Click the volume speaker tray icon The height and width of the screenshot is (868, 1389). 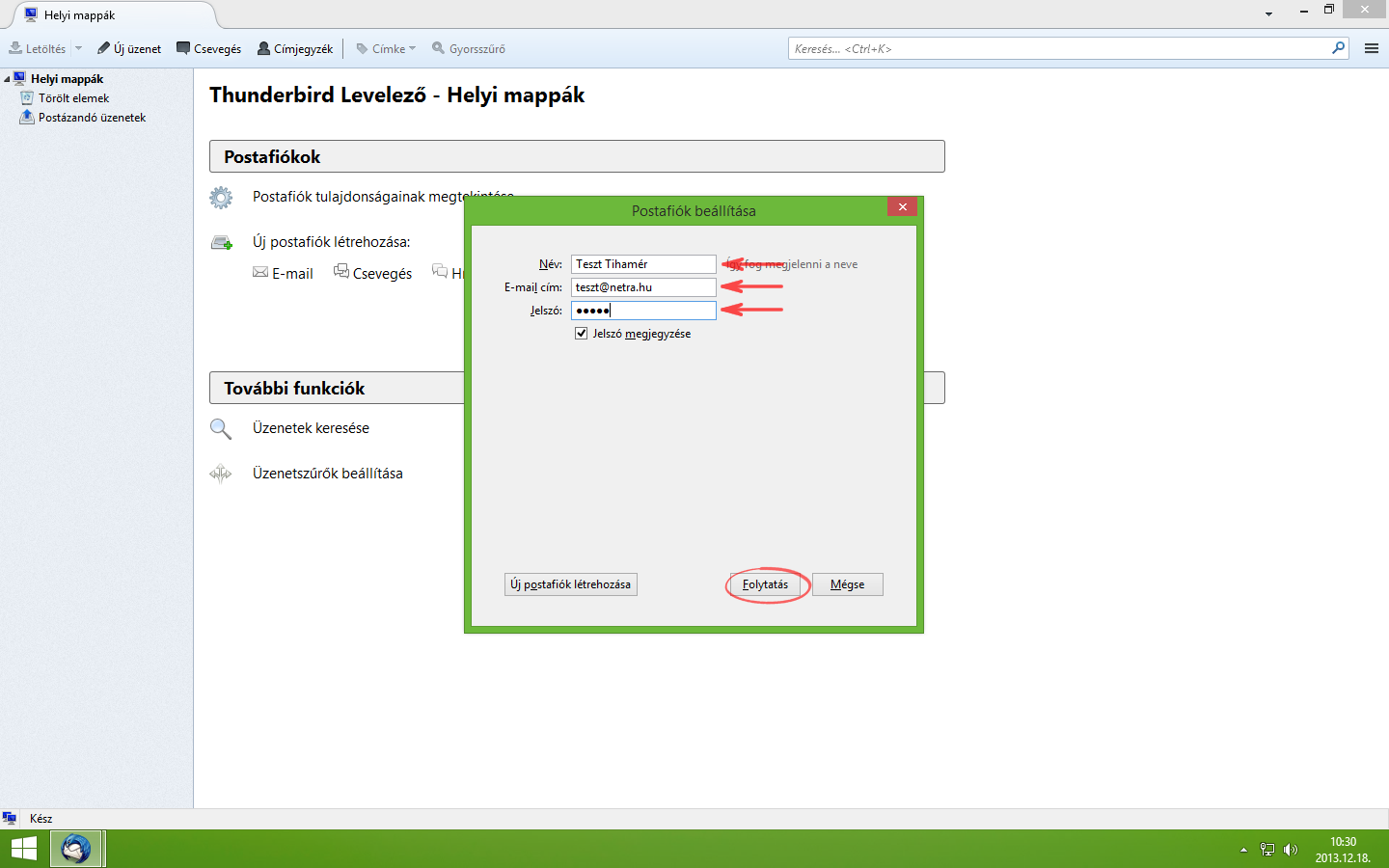pyautogui.click(x=1291, y=850)
